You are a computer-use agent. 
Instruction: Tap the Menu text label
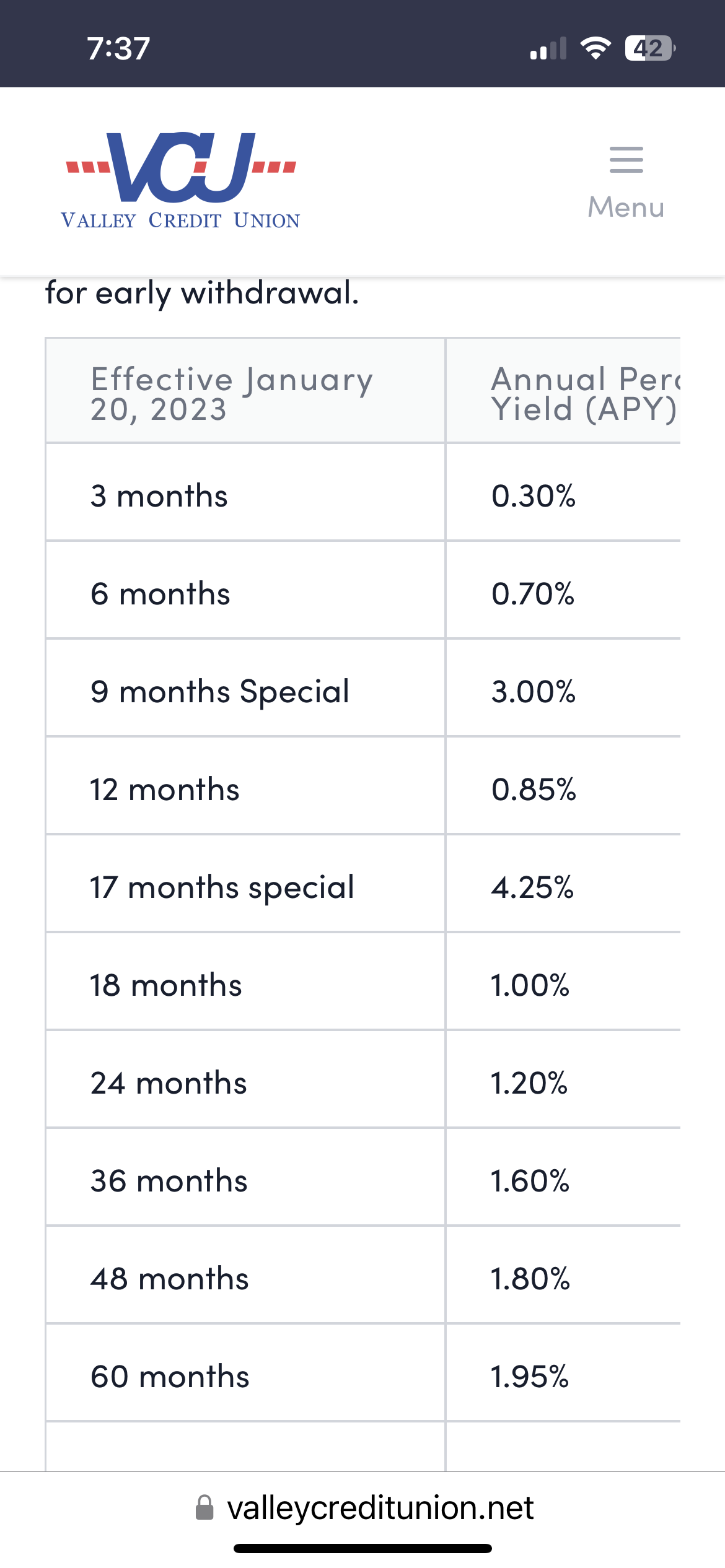pyautogui.click(x=626, y=207)
